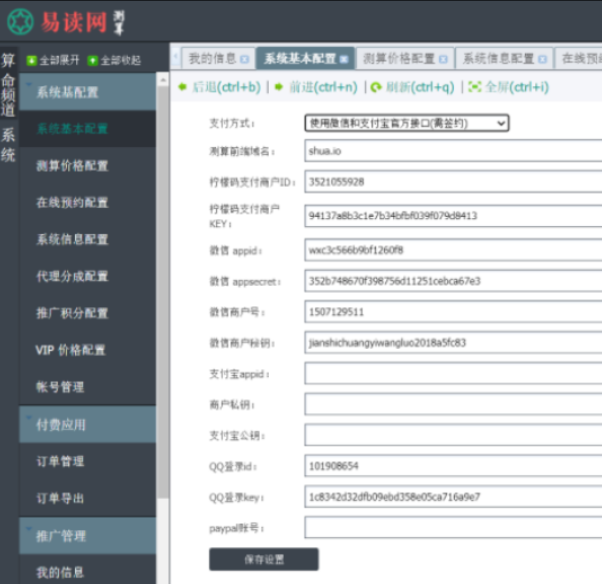Open 订单管理 in the sidebar
The height and width of the screenshot is (584, 602).
pyautogui.click(x=60, y=461)
